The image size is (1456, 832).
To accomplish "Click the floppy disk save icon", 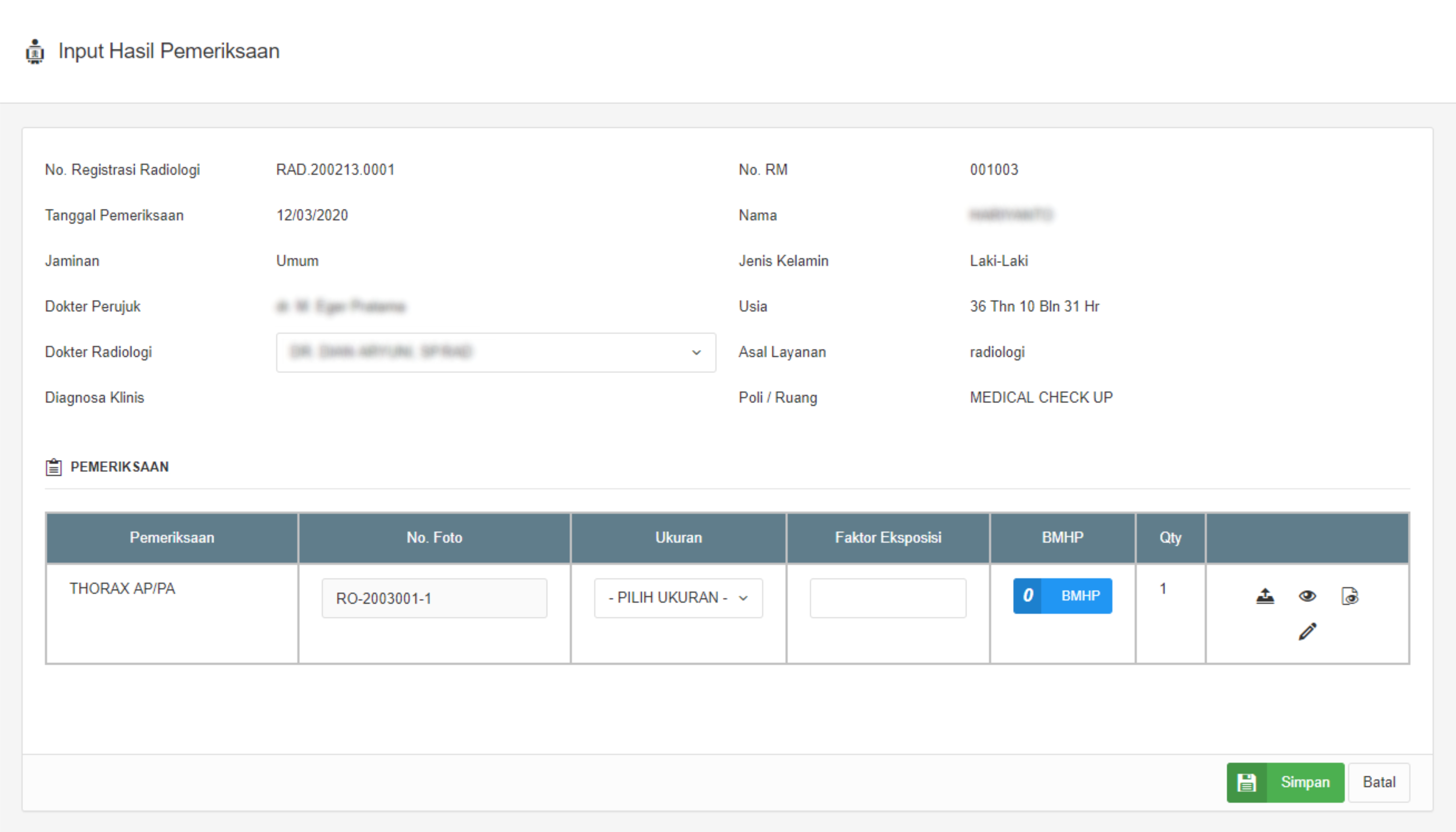I will click(1246, 782).
